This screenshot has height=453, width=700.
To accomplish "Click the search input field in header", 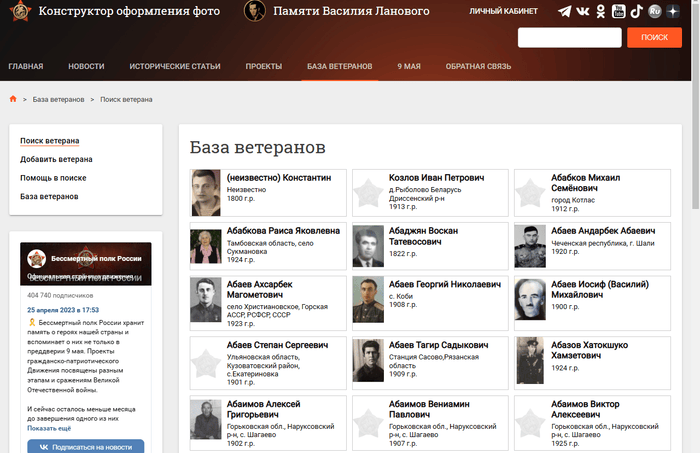I will point(569,37).
